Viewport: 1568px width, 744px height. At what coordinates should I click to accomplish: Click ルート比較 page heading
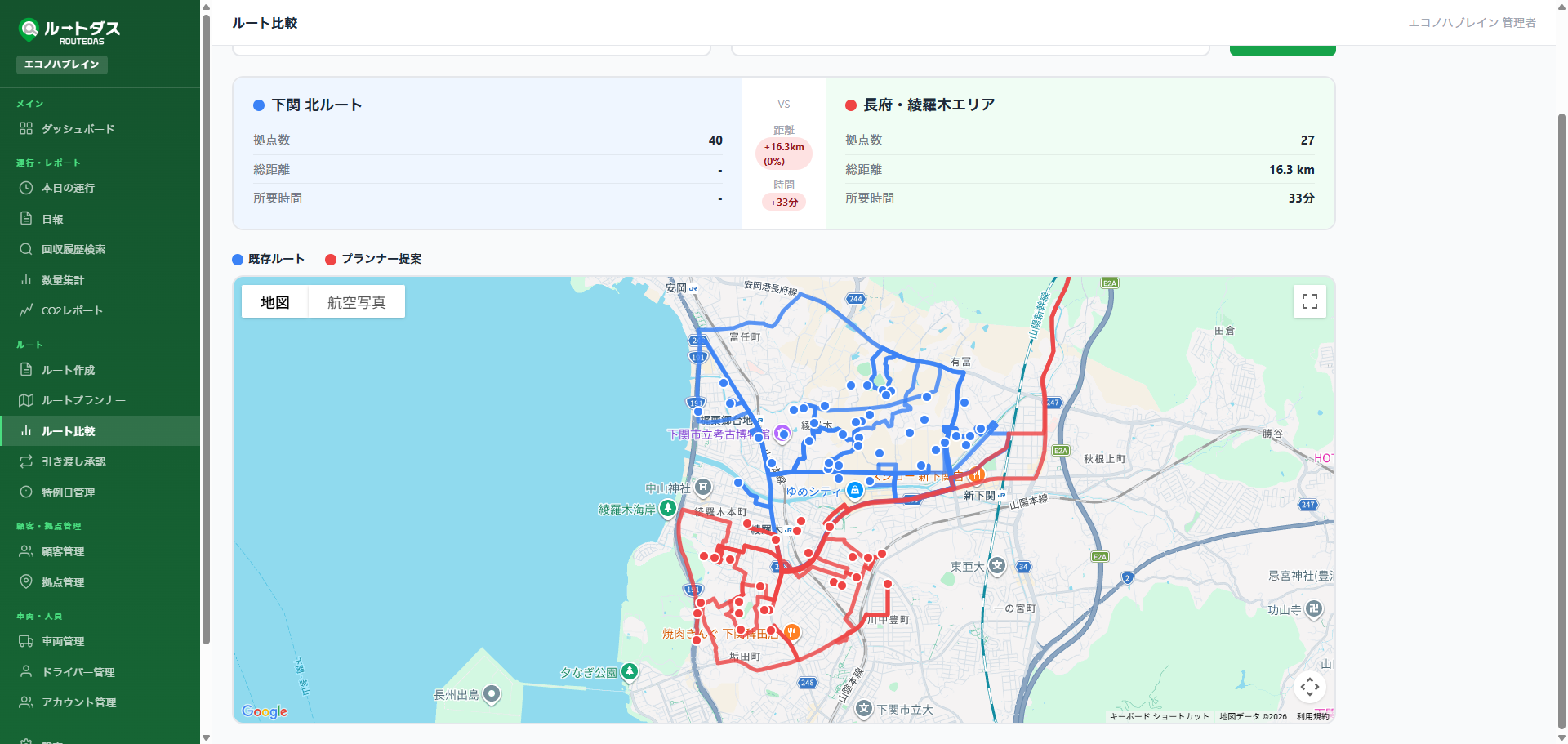(x=265, y=23)
